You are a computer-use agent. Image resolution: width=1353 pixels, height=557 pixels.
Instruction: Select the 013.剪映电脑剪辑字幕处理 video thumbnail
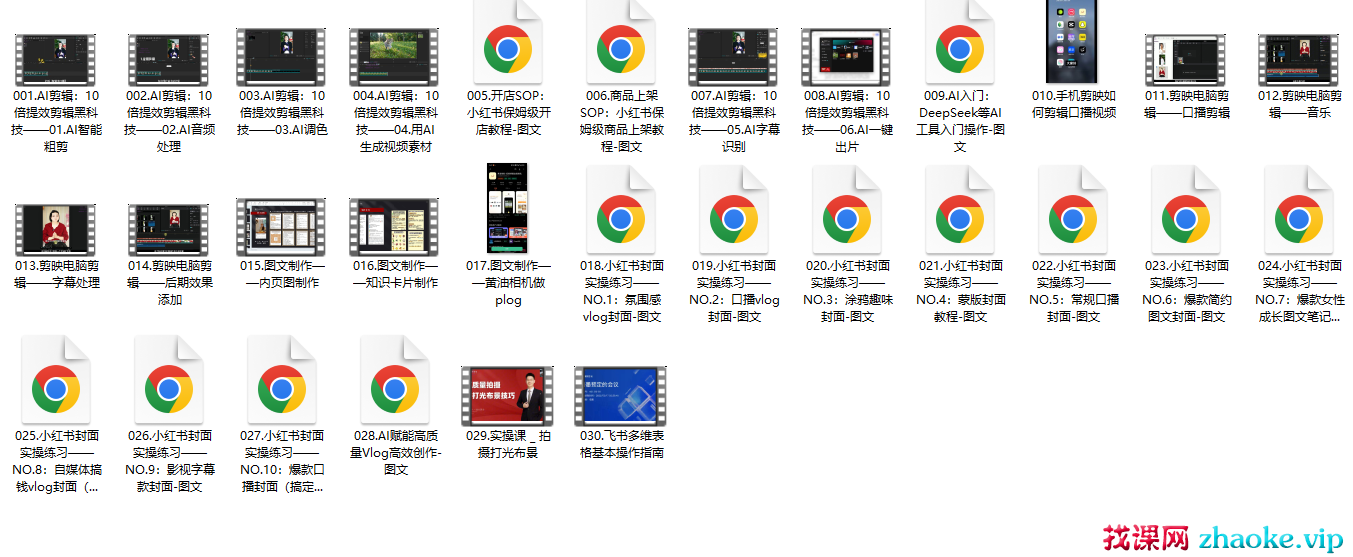coord(56,230)
